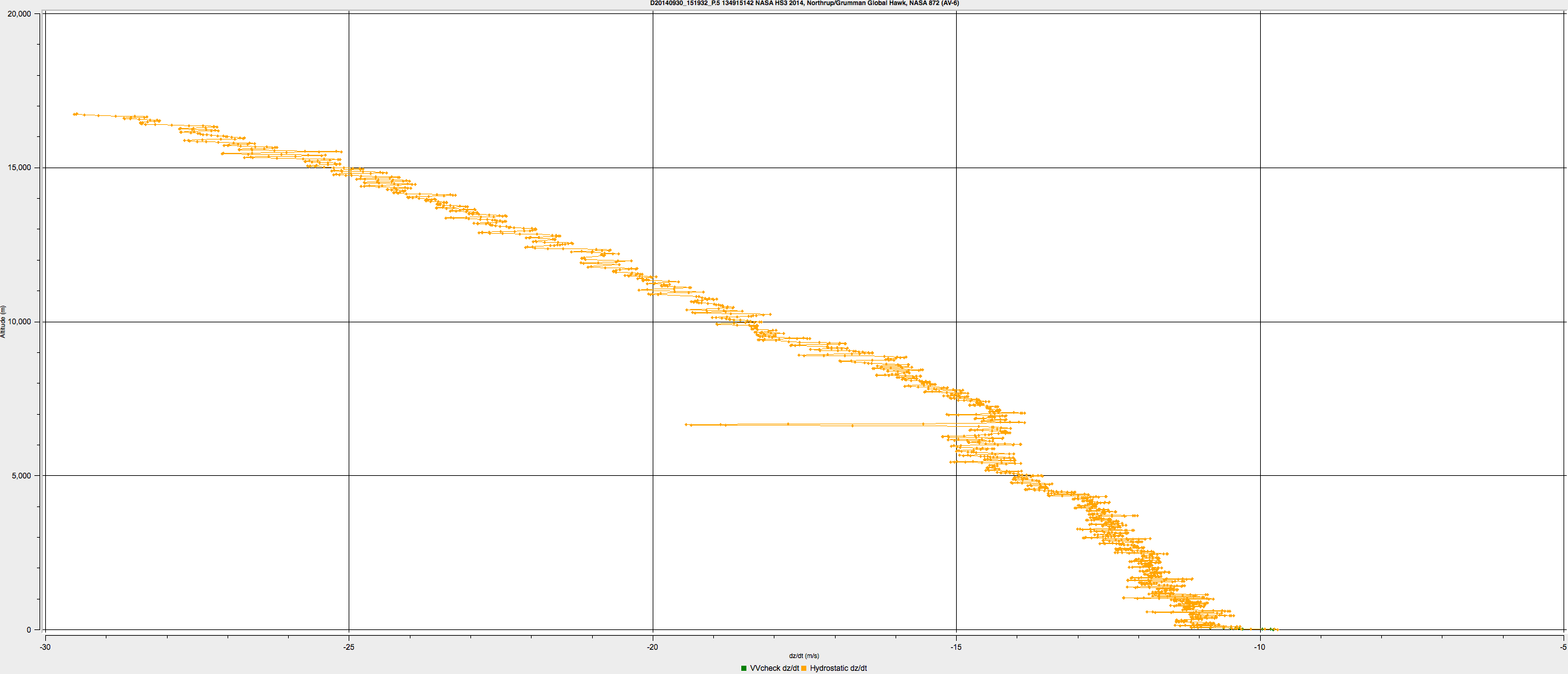1568x674 pixels.
Task: Click the 0 altitude tick label
Action: click(29, 630)
